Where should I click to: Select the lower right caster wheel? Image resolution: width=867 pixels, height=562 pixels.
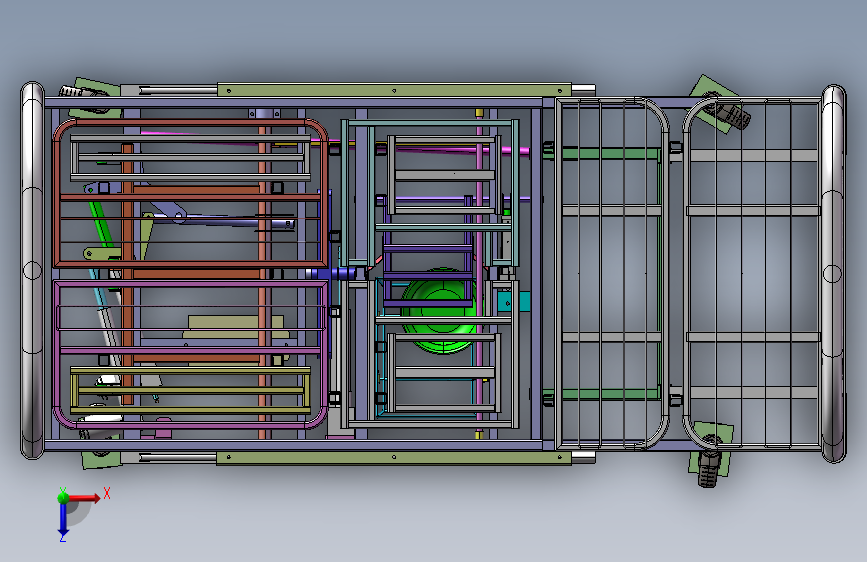tap(709, 469)
